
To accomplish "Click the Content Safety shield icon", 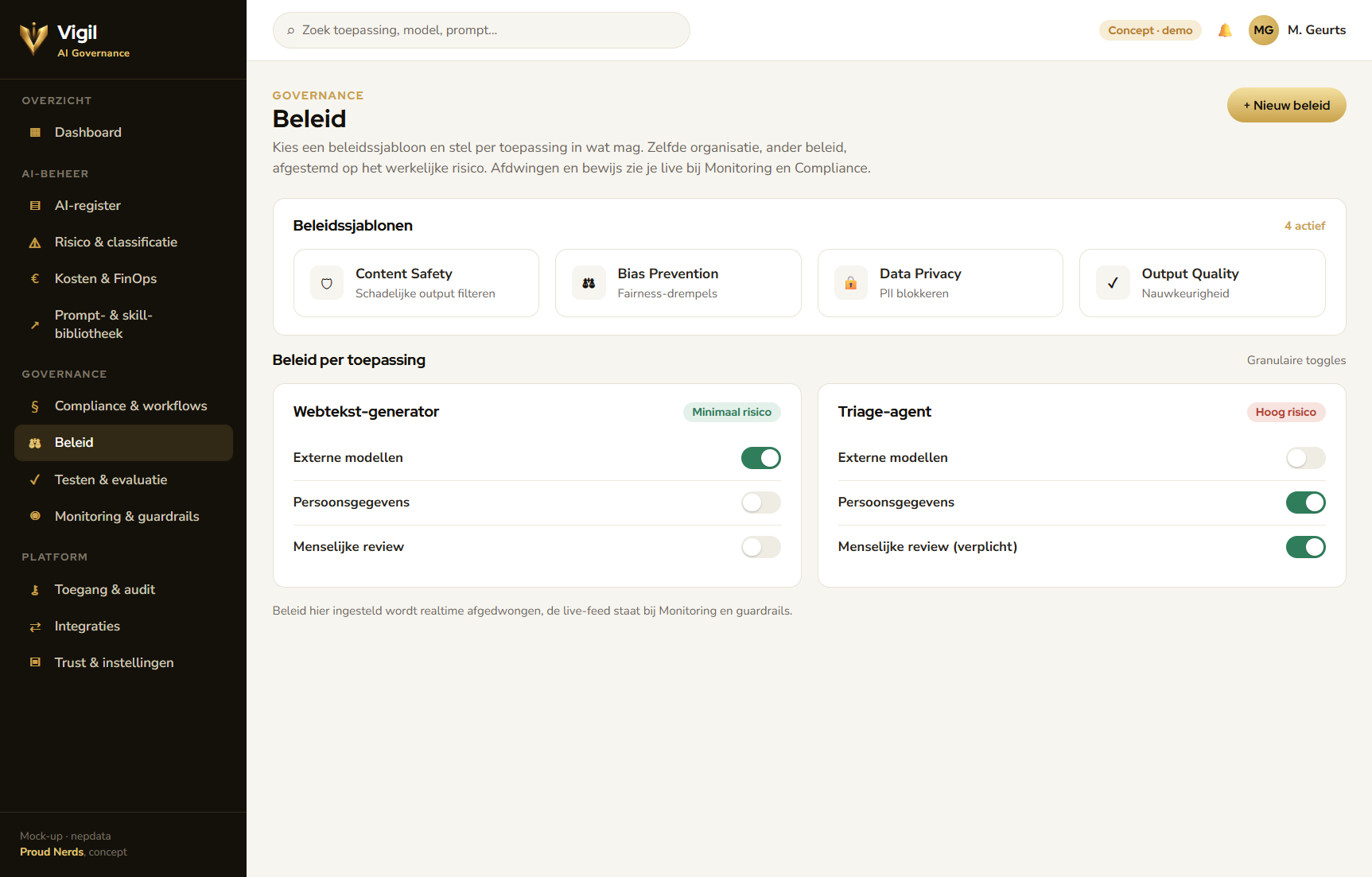I will click(x=326, y=283).
